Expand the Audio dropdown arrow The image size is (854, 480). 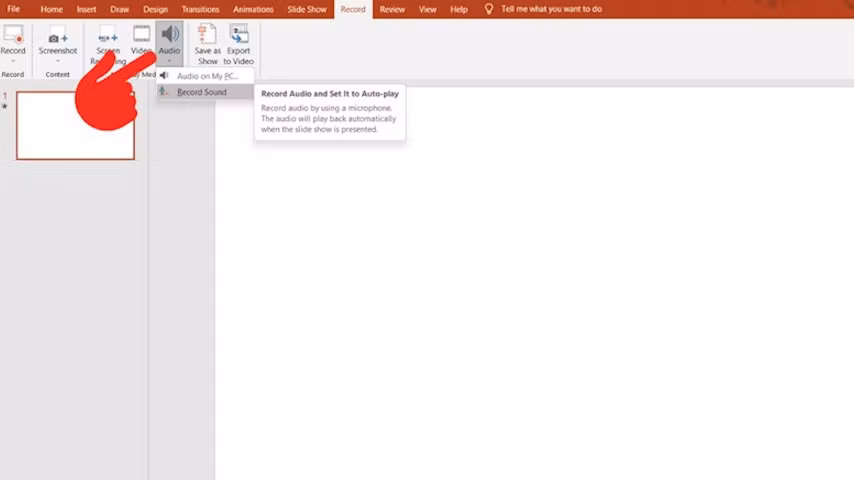[x=169, y=60]
